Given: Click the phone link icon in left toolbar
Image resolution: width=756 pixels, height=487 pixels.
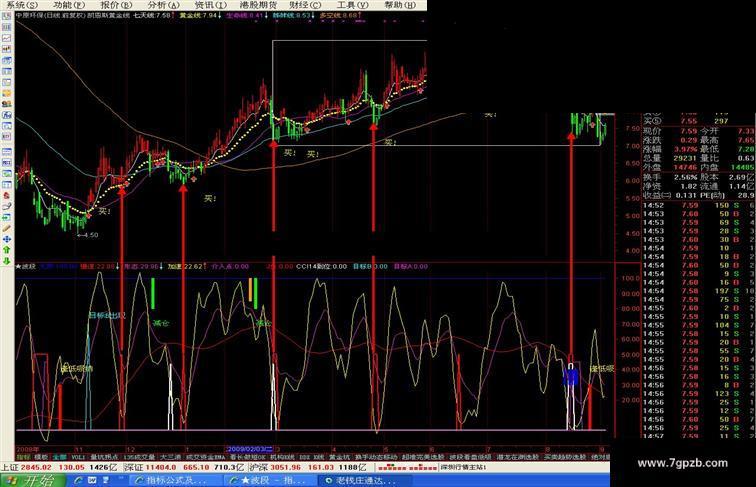Looking at the screenshot, I should point(7,206).
